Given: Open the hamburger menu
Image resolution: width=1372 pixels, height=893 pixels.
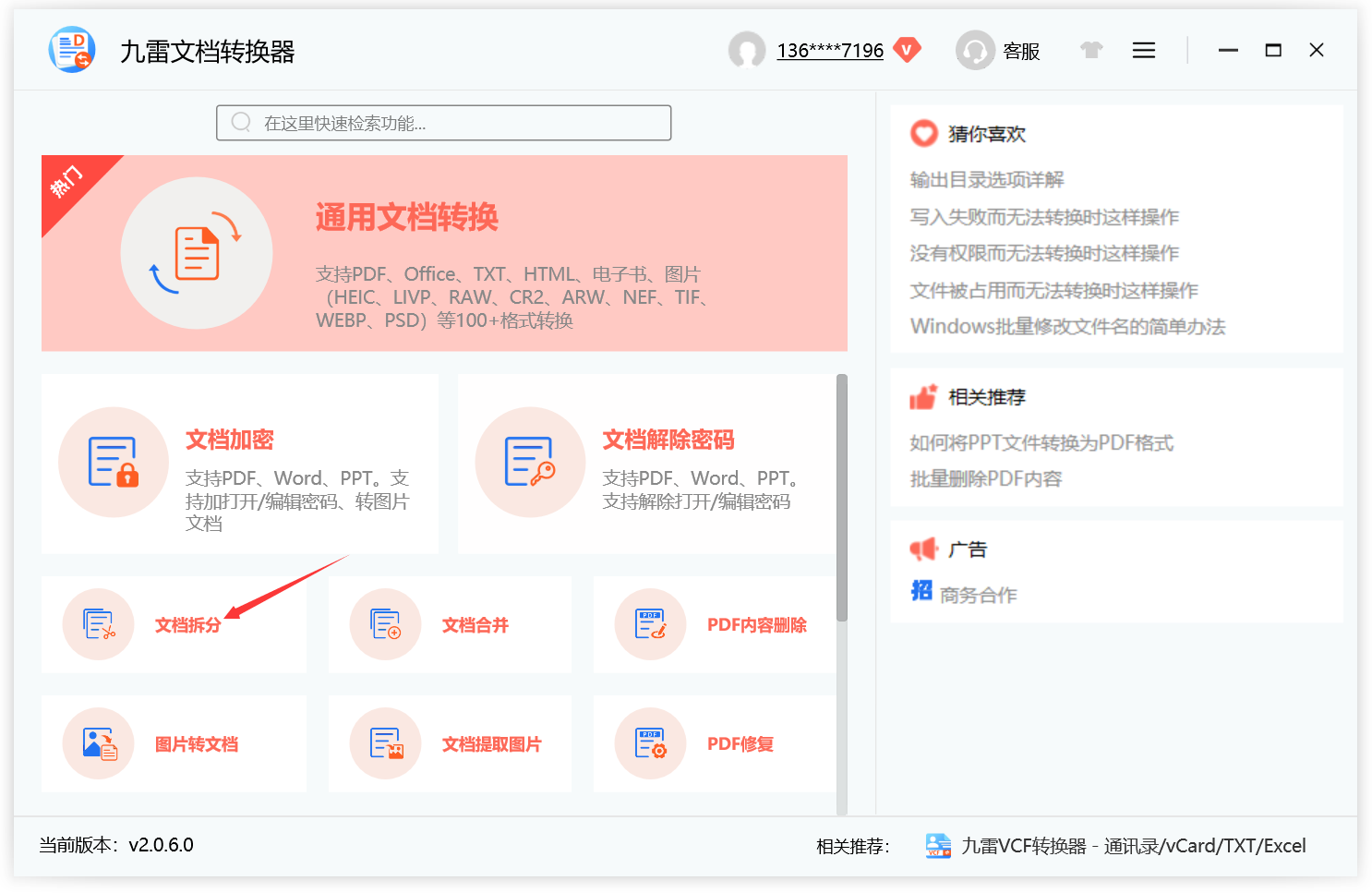Looking at the screenshot, I should click(x=1143, y=50).
